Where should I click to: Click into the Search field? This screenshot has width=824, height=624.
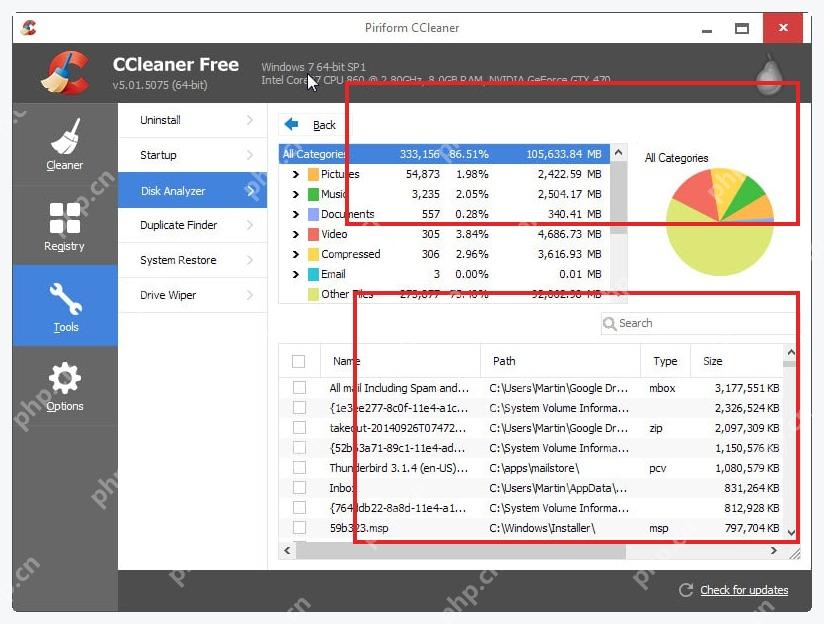click(699, 323)
